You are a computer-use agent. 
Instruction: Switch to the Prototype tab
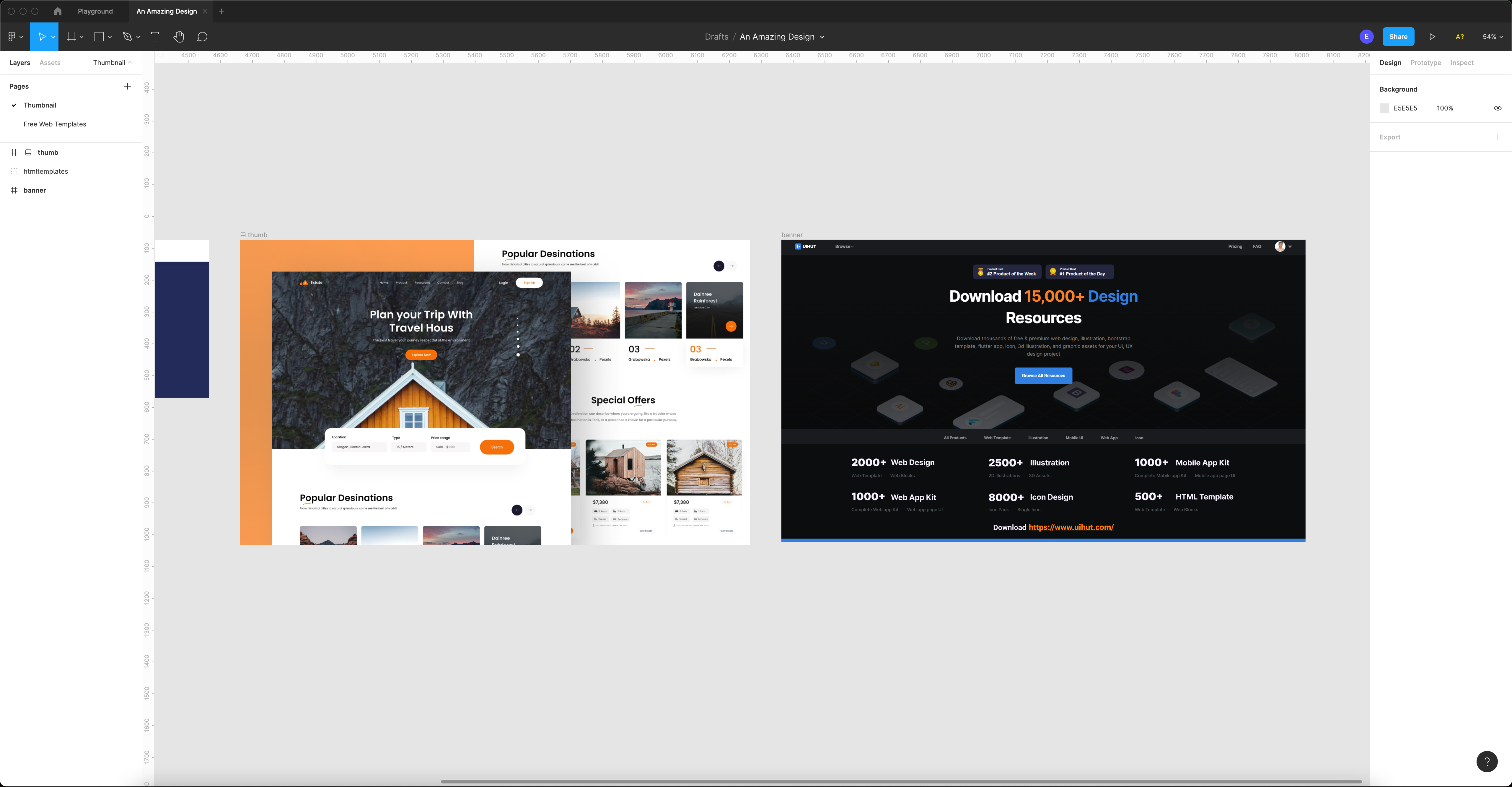[x=1425, y=63]
